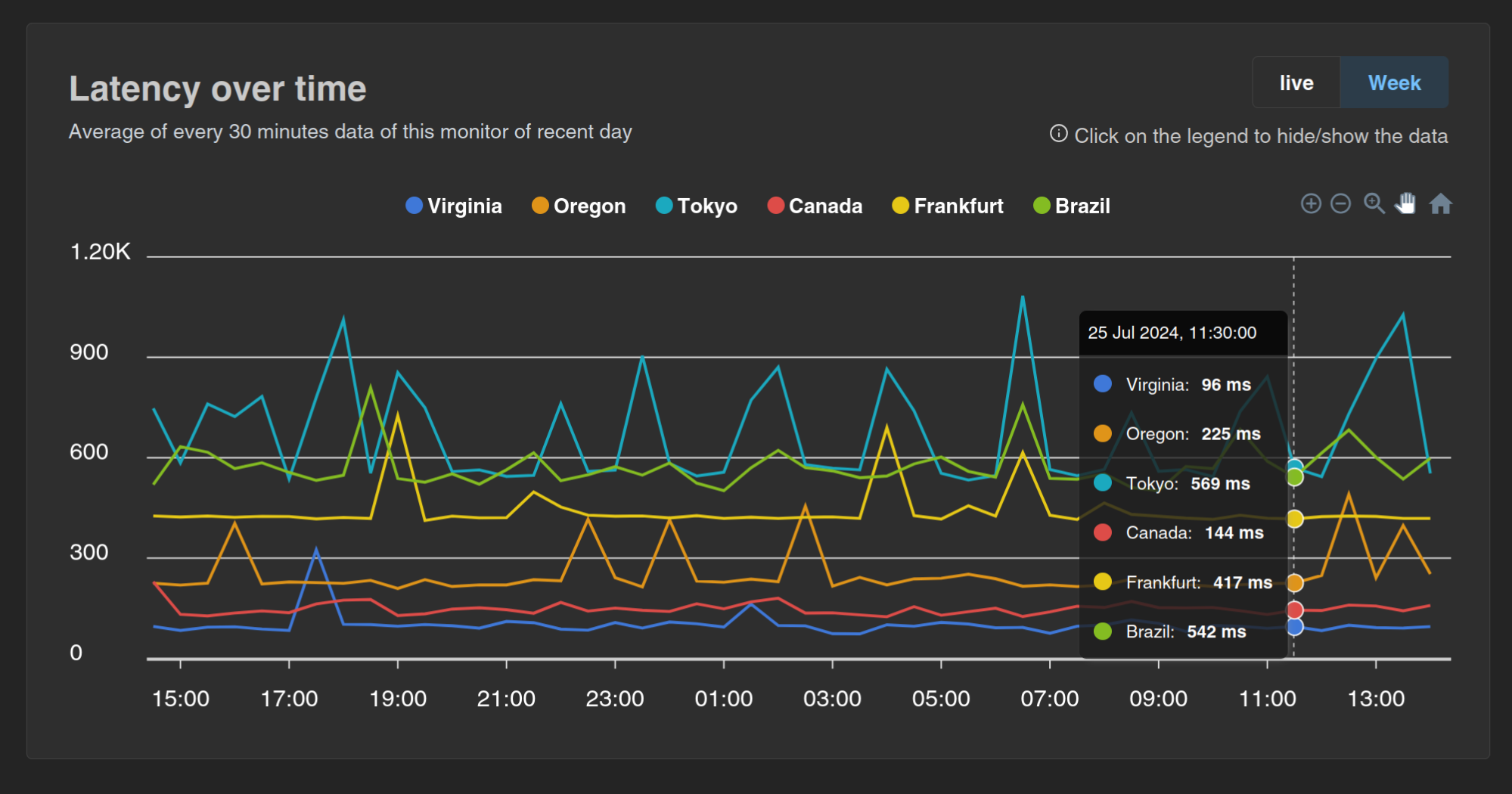Click the 07:00 x-axis label

point(1050,699)
